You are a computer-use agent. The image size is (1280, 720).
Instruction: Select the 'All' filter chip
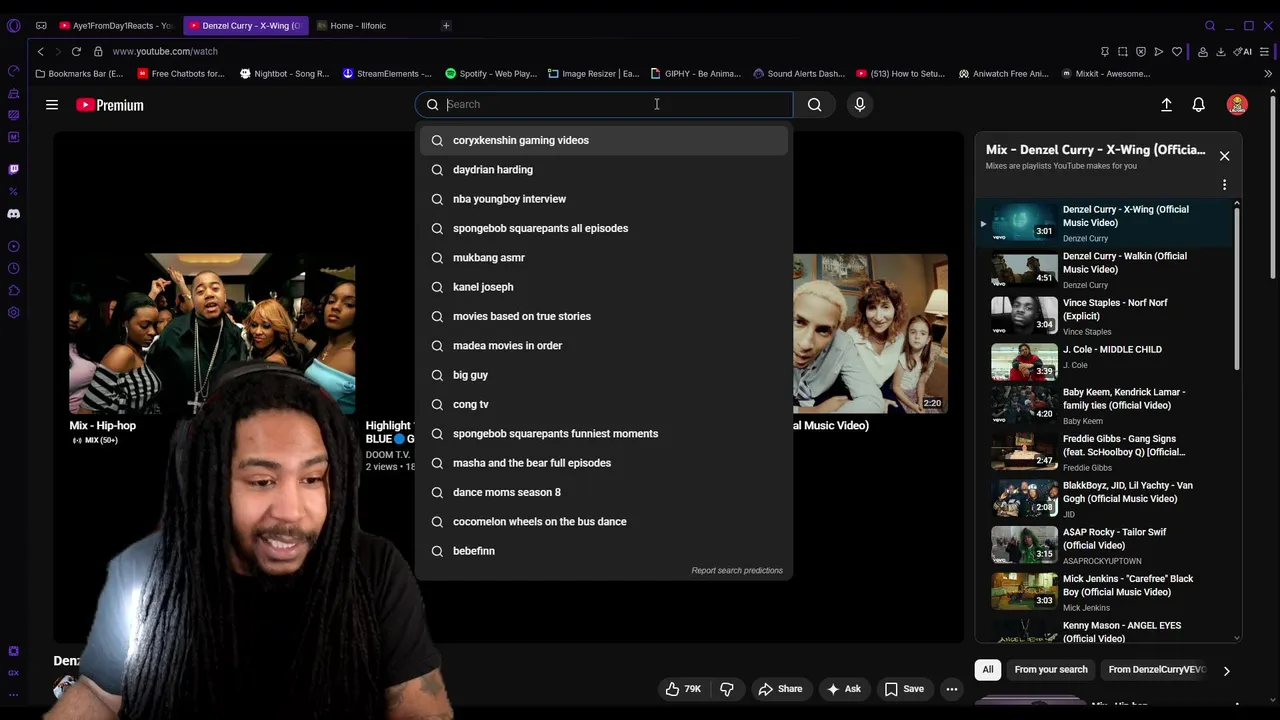(988, 670)
